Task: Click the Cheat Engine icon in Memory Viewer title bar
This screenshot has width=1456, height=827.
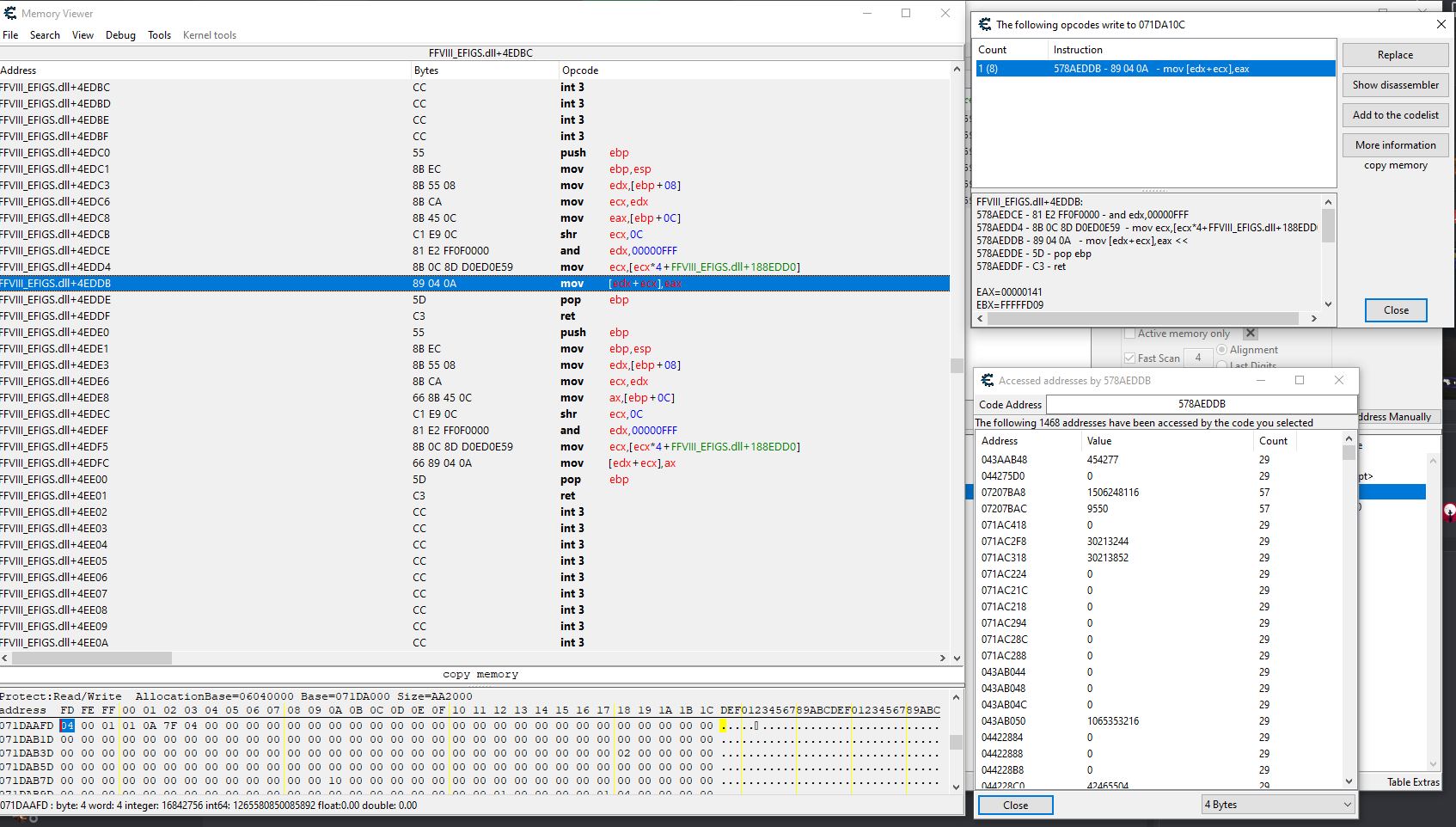Action: pos(10,13)
